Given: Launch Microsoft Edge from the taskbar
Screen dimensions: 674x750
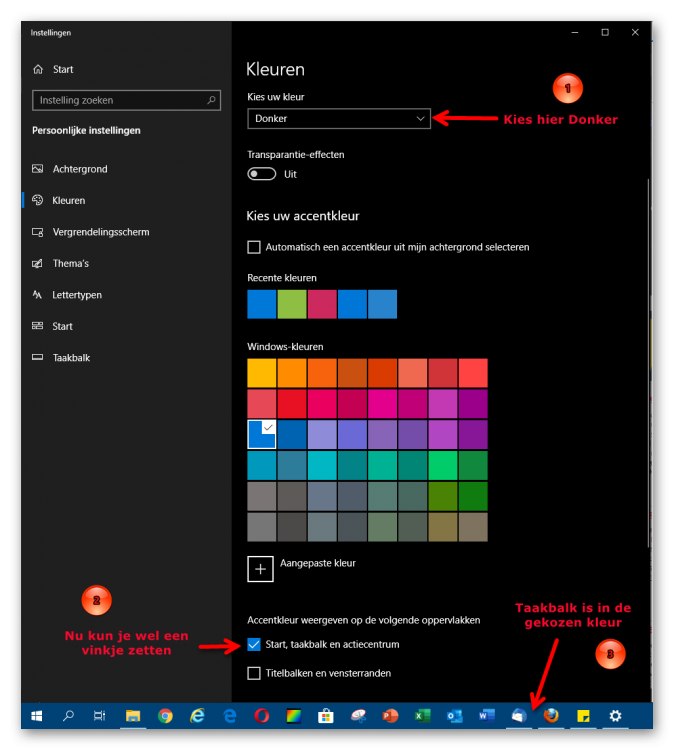Looking at the screenshot, I should tap(230, 716).
